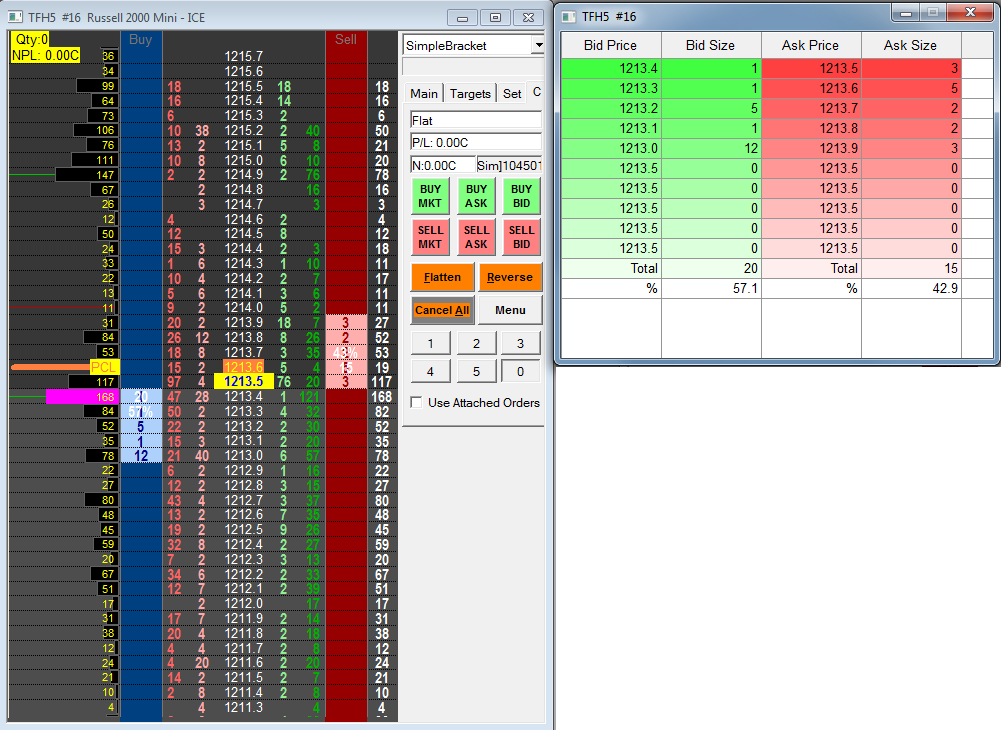Click the BUY ASK button
The width and height of the screenshot is (1001, 741).
point(476,196)
